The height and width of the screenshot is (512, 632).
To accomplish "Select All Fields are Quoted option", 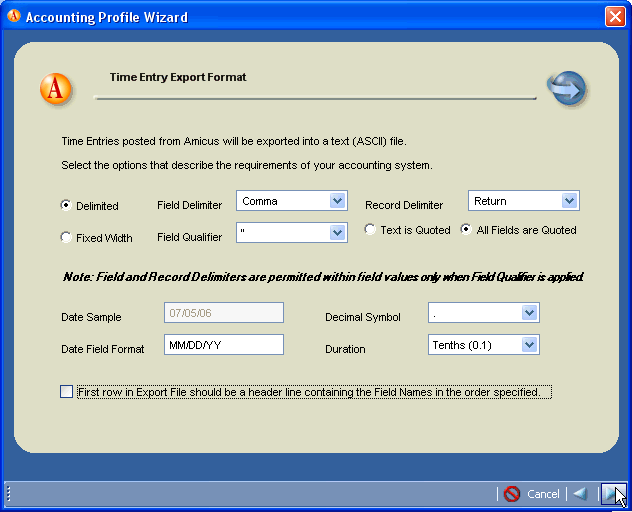I will tap(466, 230).
